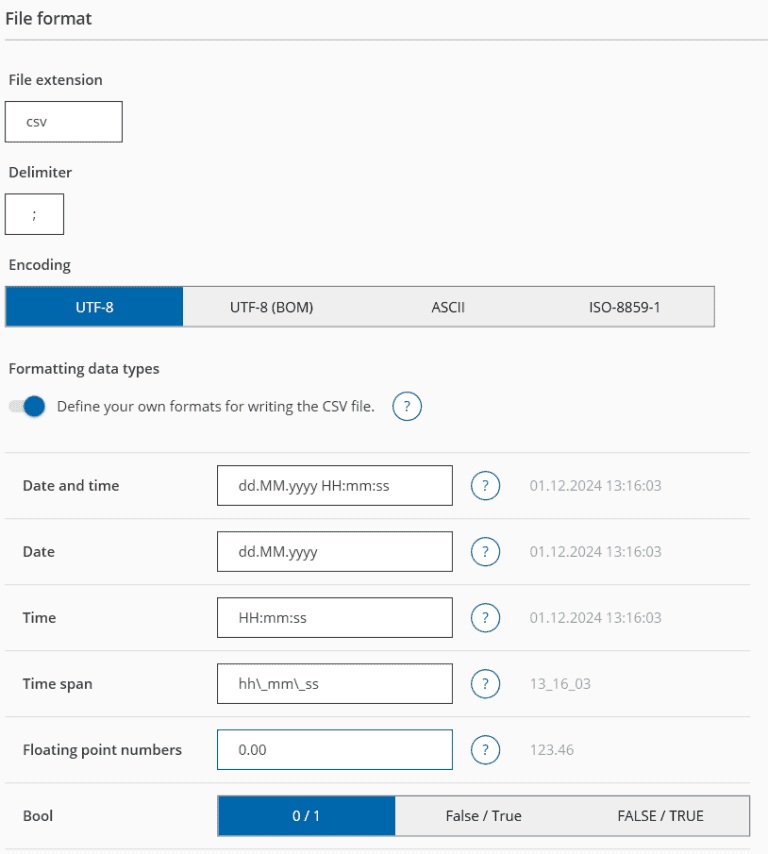768x854 pixels.
Task: Click the Time format field HH:mm:ss
Action: pos(335,618)
